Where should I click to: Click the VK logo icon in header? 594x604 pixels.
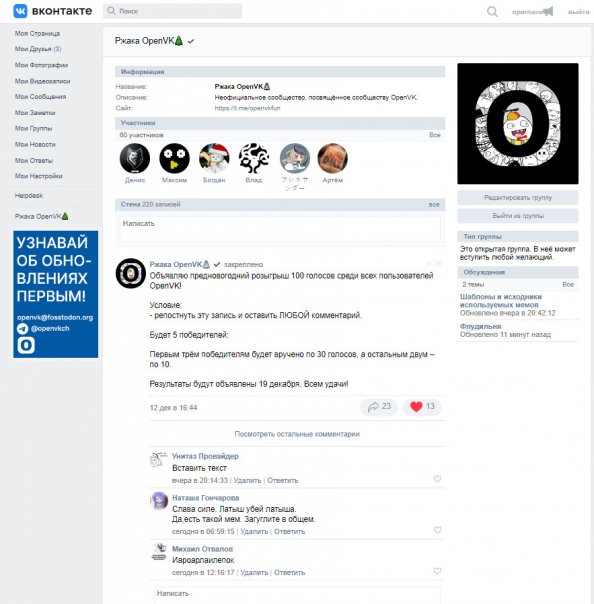20,11
